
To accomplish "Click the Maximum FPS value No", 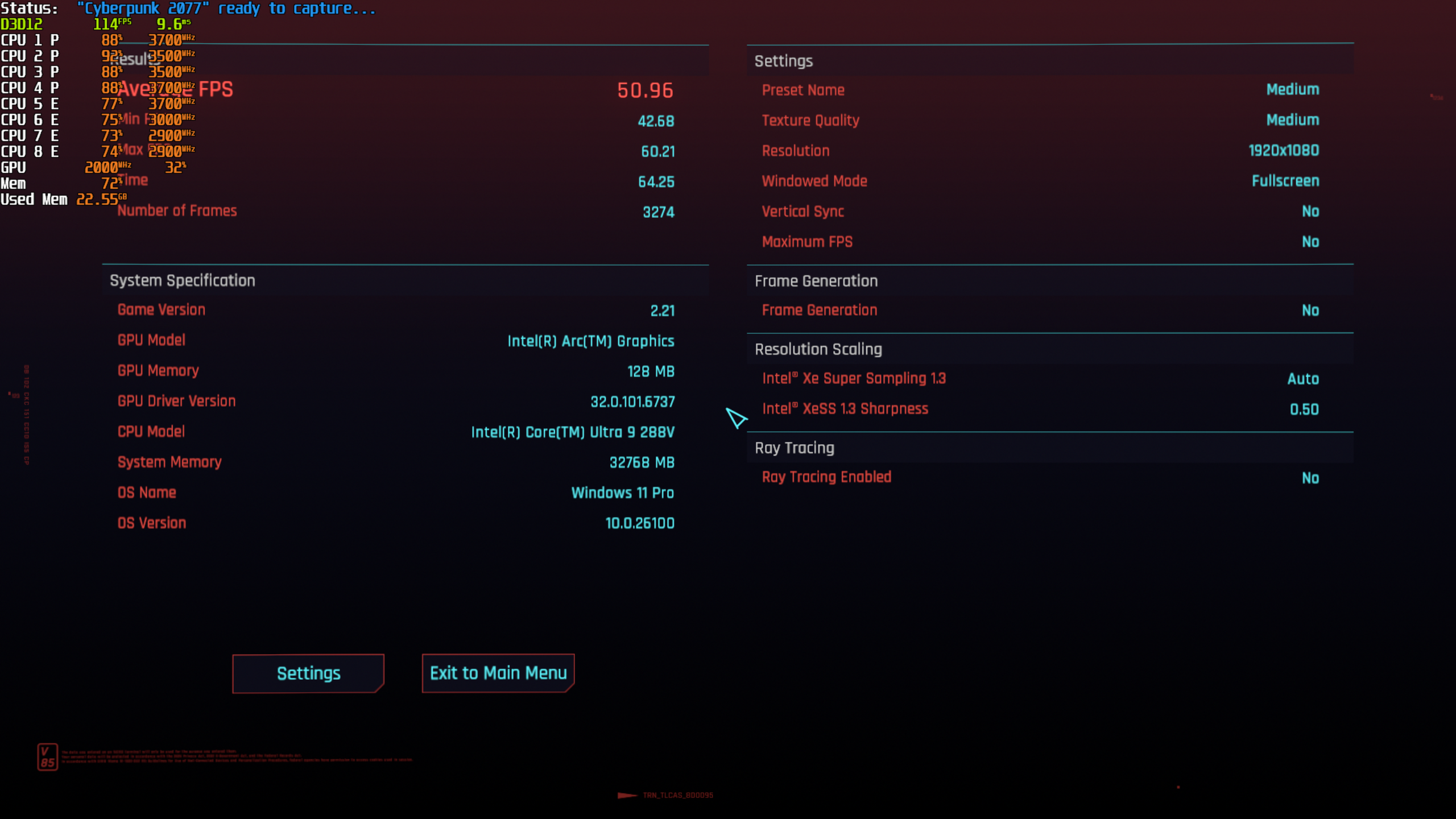I will [x=1310, y=242].
